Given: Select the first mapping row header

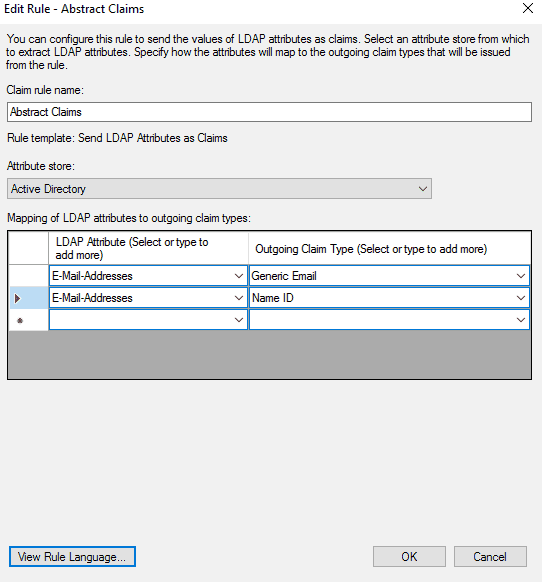Looking at the screenshot, I should coord(29,276).
